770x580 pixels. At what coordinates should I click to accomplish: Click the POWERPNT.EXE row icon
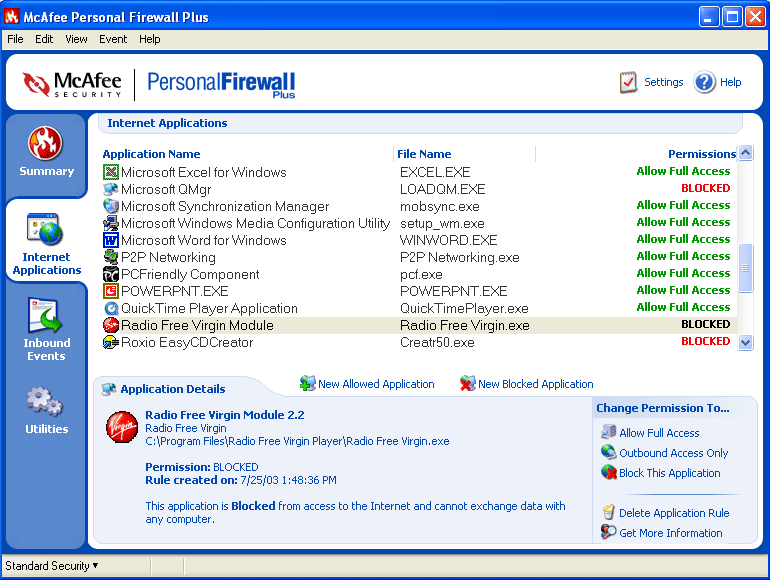pos(111,291)
